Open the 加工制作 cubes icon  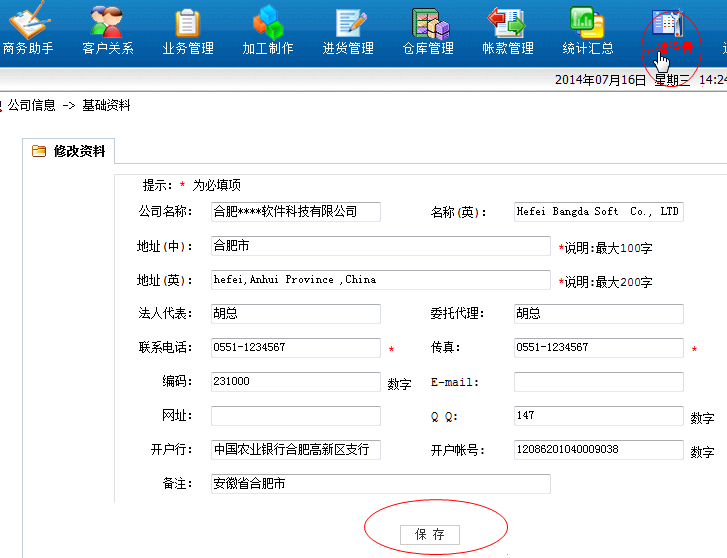(x=268, y=22)
